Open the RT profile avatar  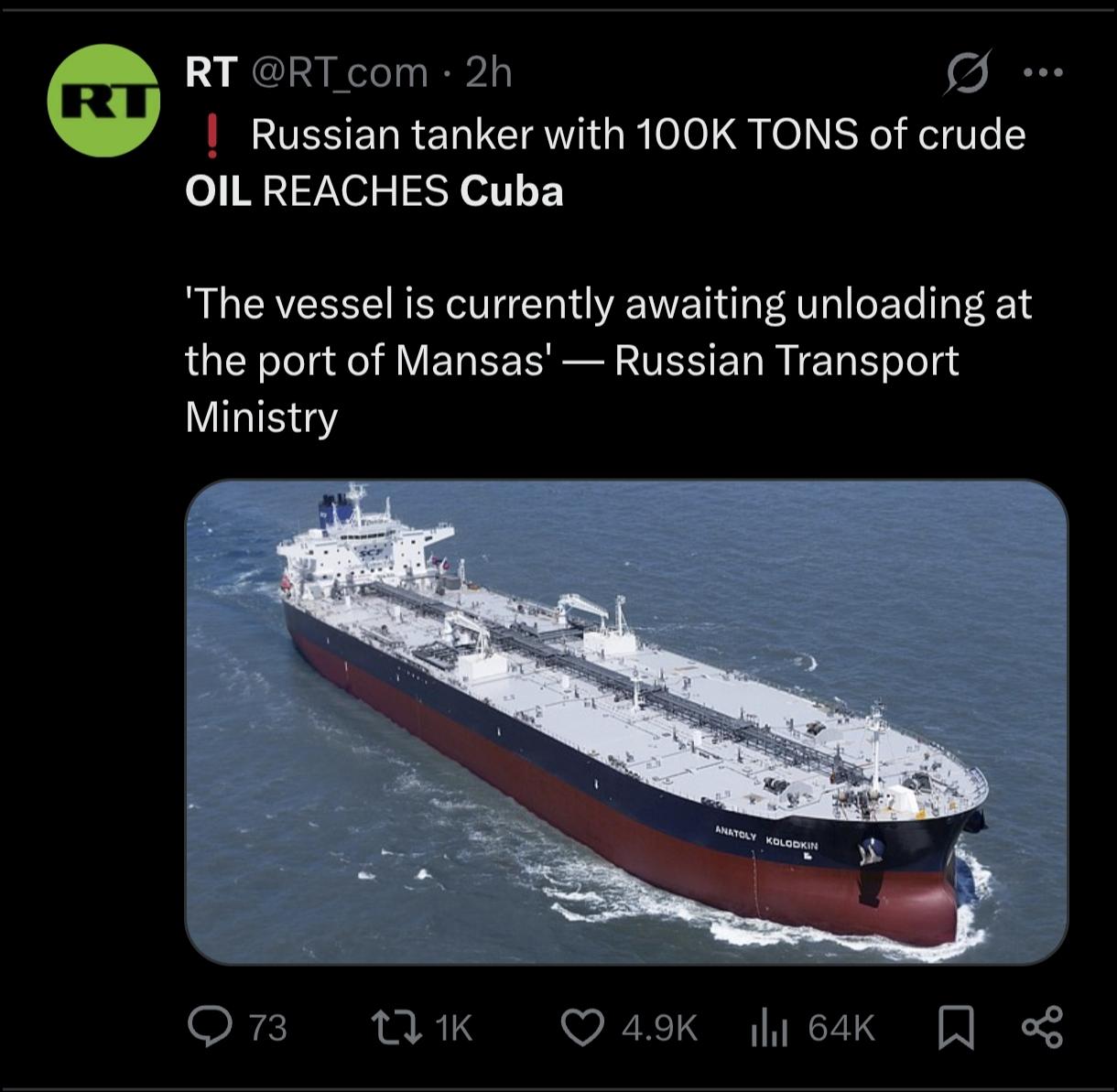pyautogui.click(x=103, y=101)
